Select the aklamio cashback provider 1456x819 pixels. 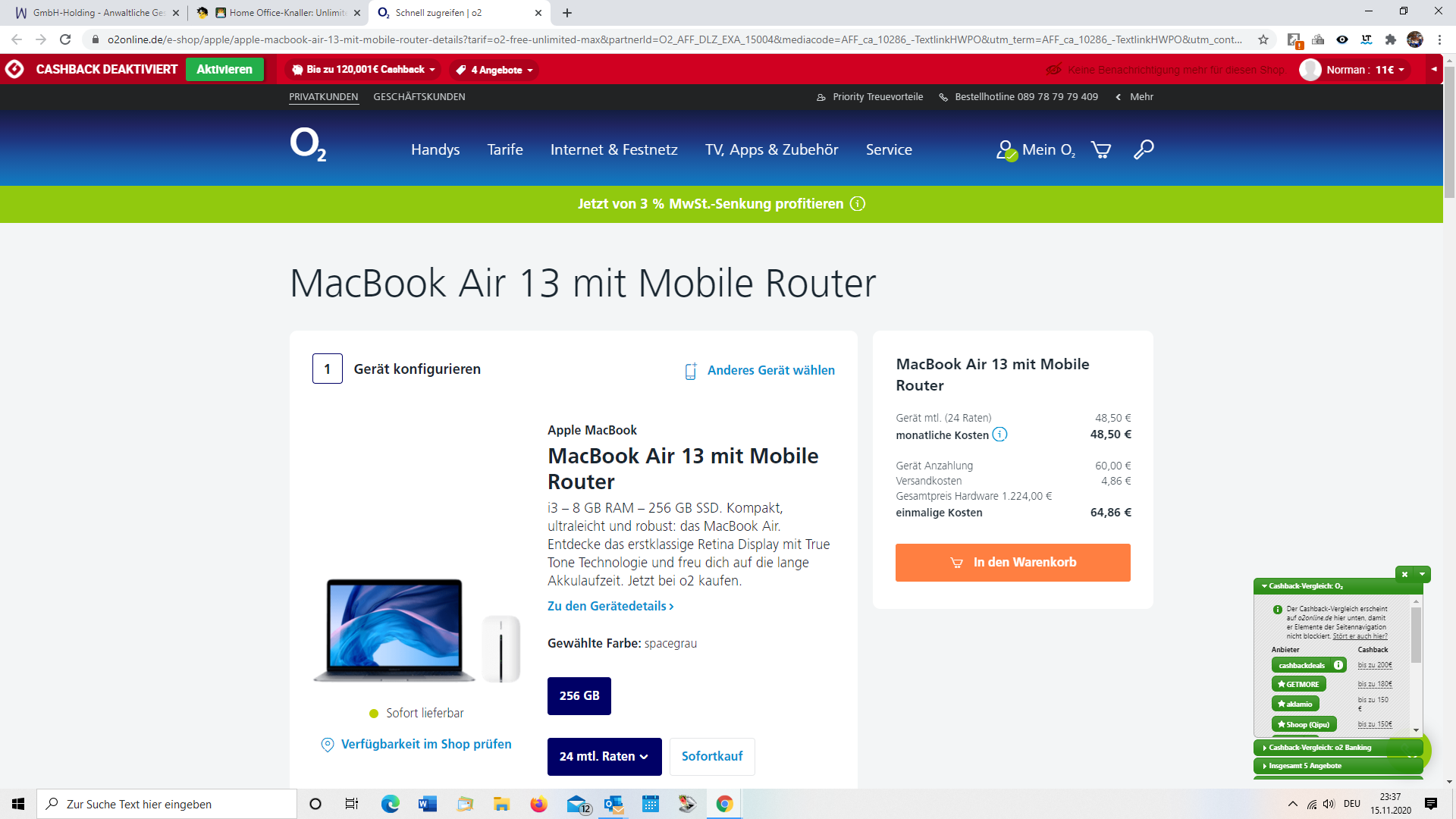pyautogui.click(x=1295, y=704)
